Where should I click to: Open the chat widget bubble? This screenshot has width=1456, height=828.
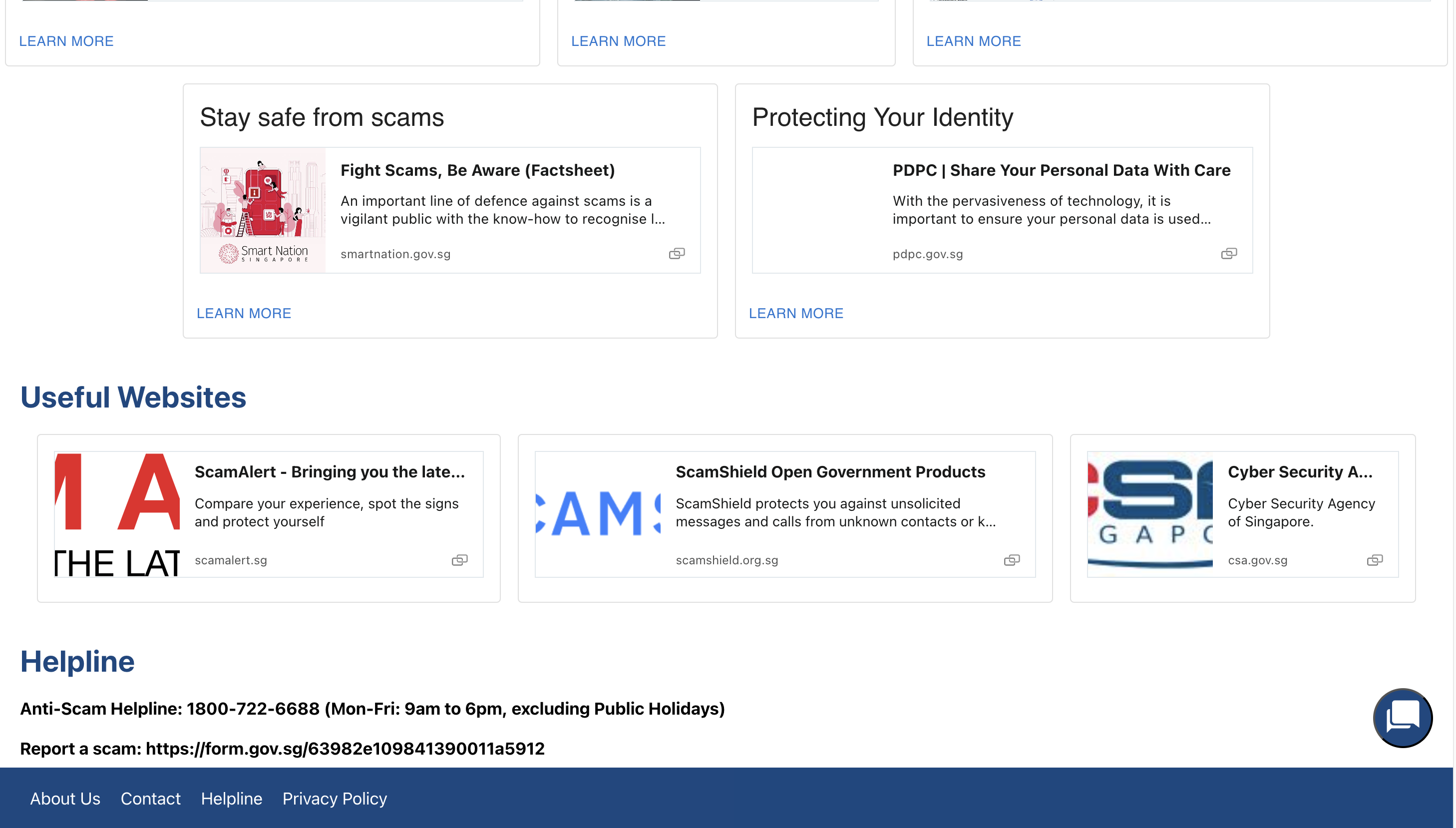pyautogui.click(x=1402, y=718)
